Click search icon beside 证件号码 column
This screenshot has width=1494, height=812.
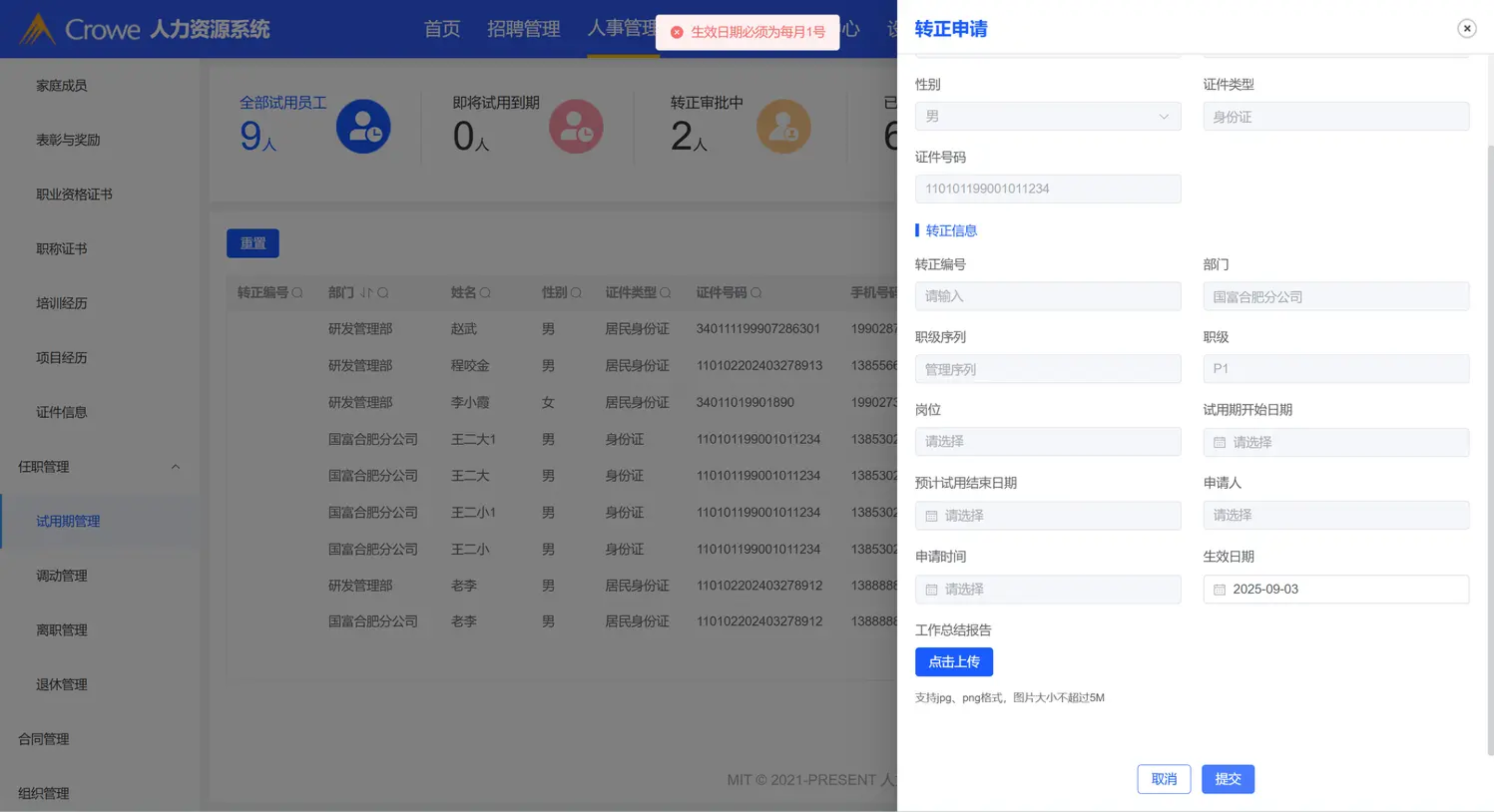756,293
